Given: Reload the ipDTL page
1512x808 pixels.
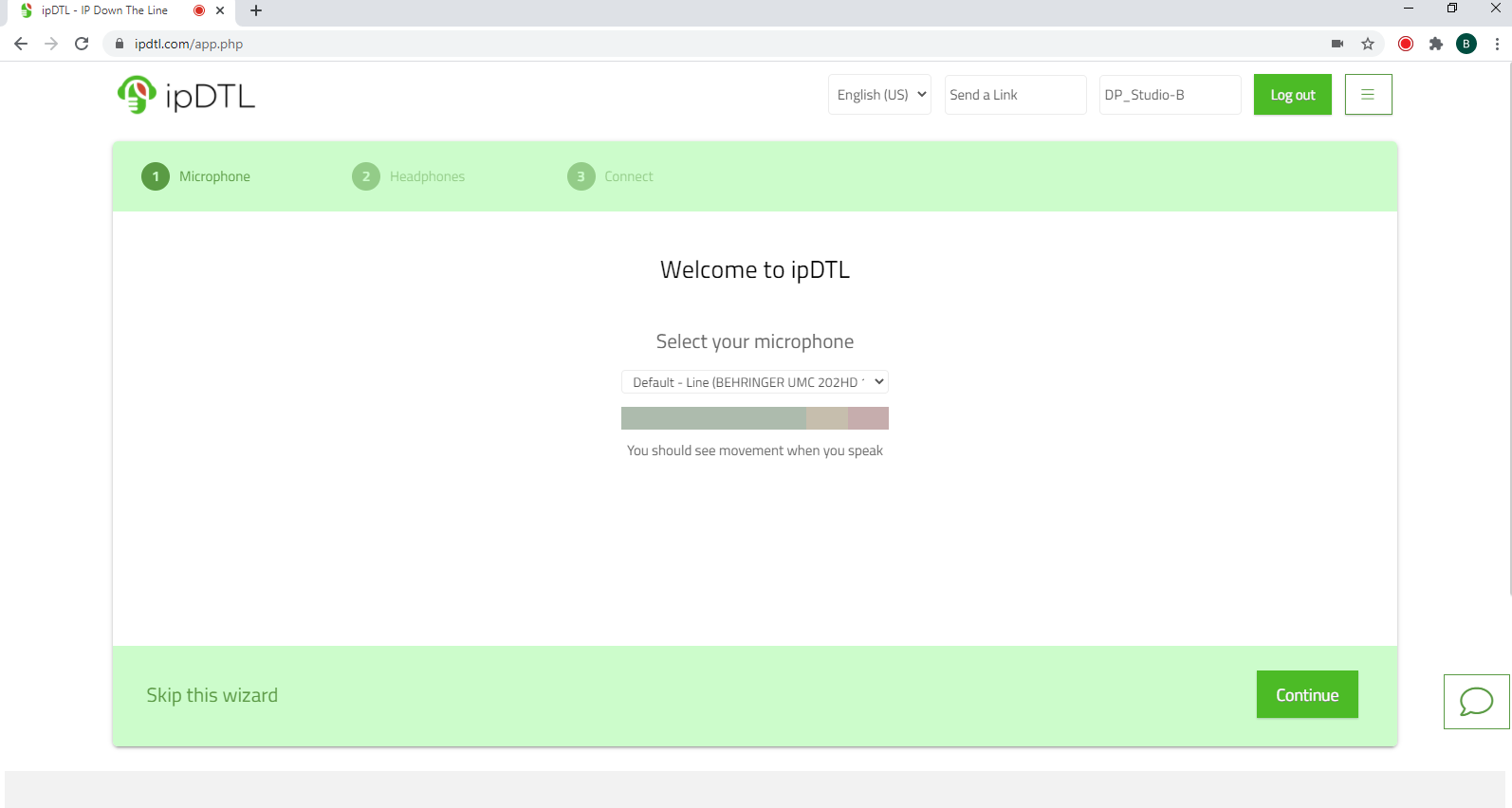Looking at the screenshot, I should (x=82, y=44).
